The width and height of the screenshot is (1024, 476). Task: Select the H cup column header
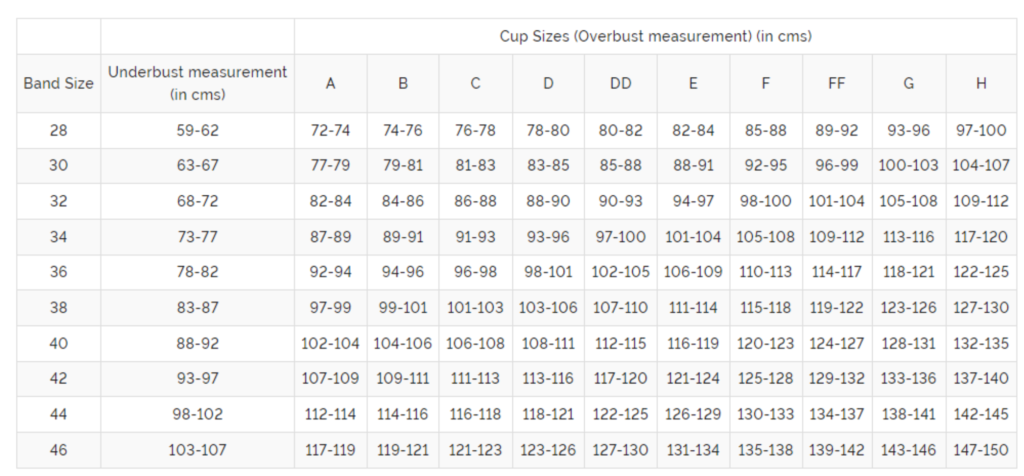981,83
